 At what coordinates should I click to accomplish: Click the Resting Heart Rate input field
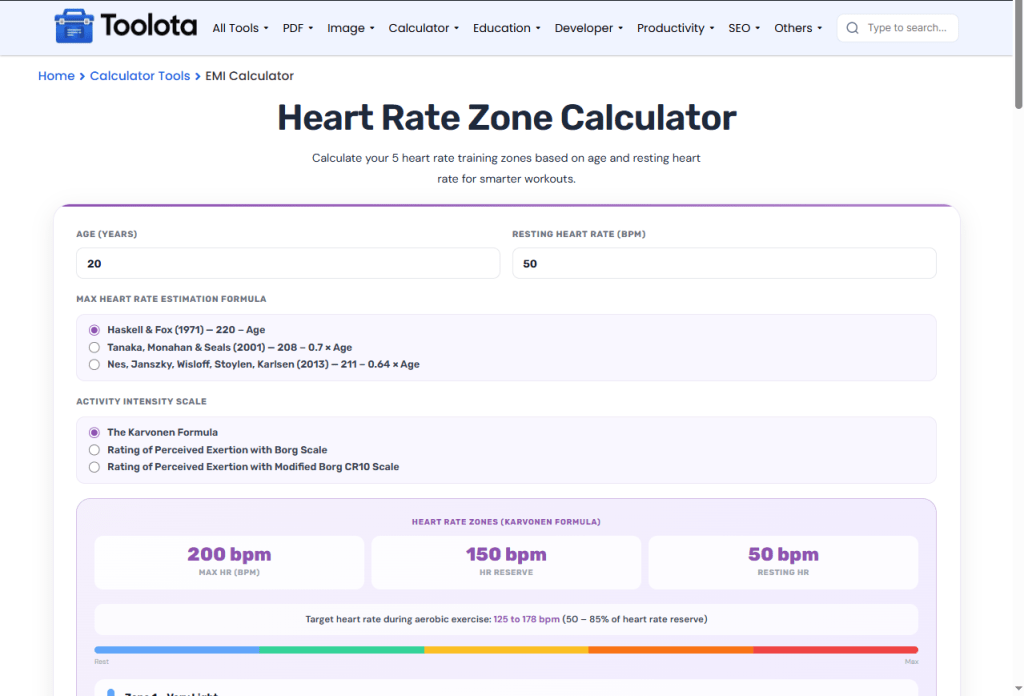[x=724, y=263]
